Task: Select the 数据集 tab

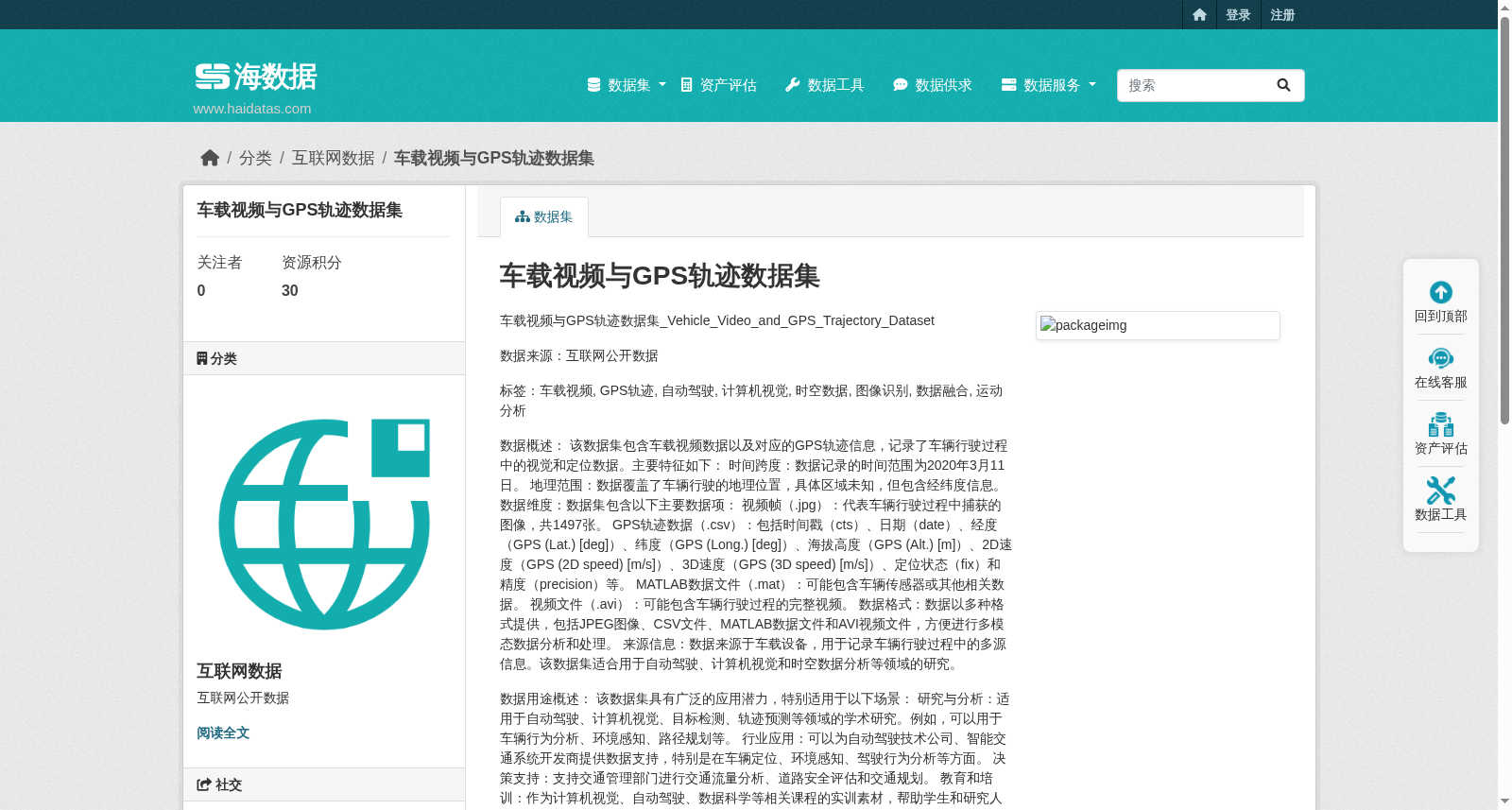Action: click(544, 216)
